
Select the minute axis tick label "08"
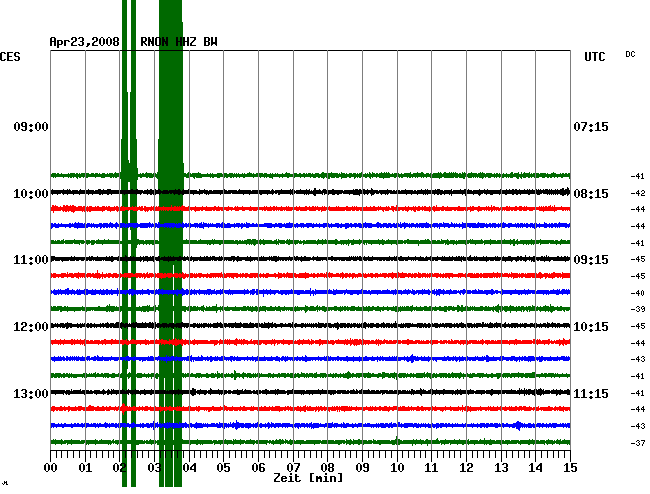pyautogui.click(x=327, y=468)
